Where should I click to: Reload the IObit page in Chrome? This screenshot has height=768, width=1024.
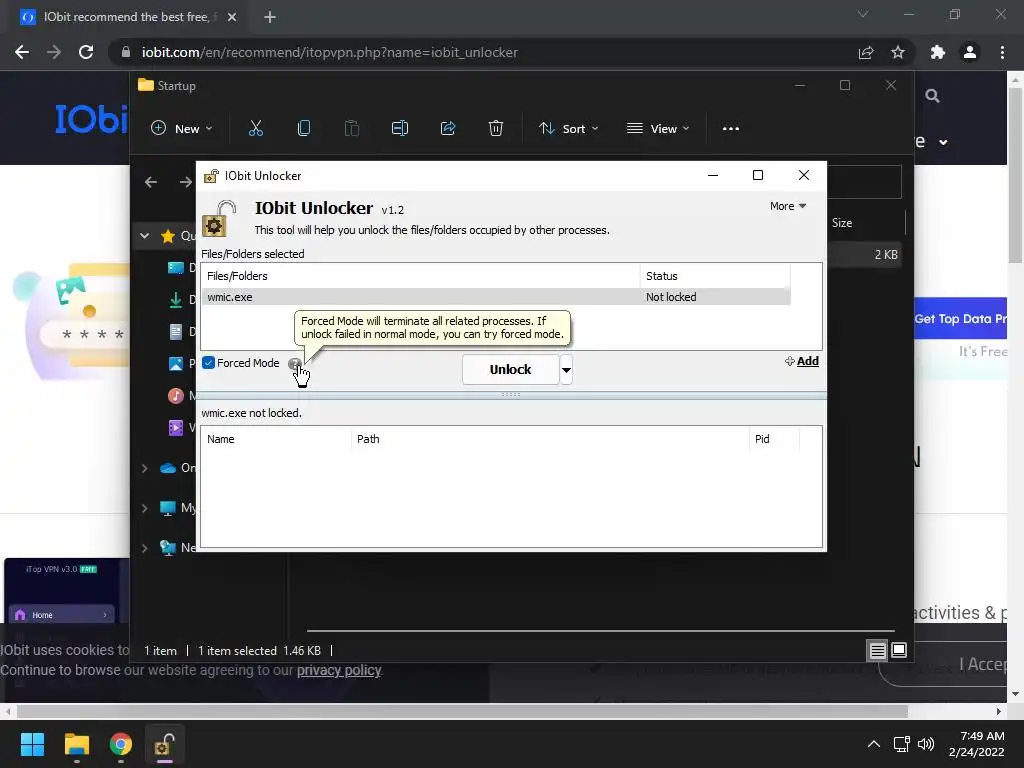pos(86,52)
